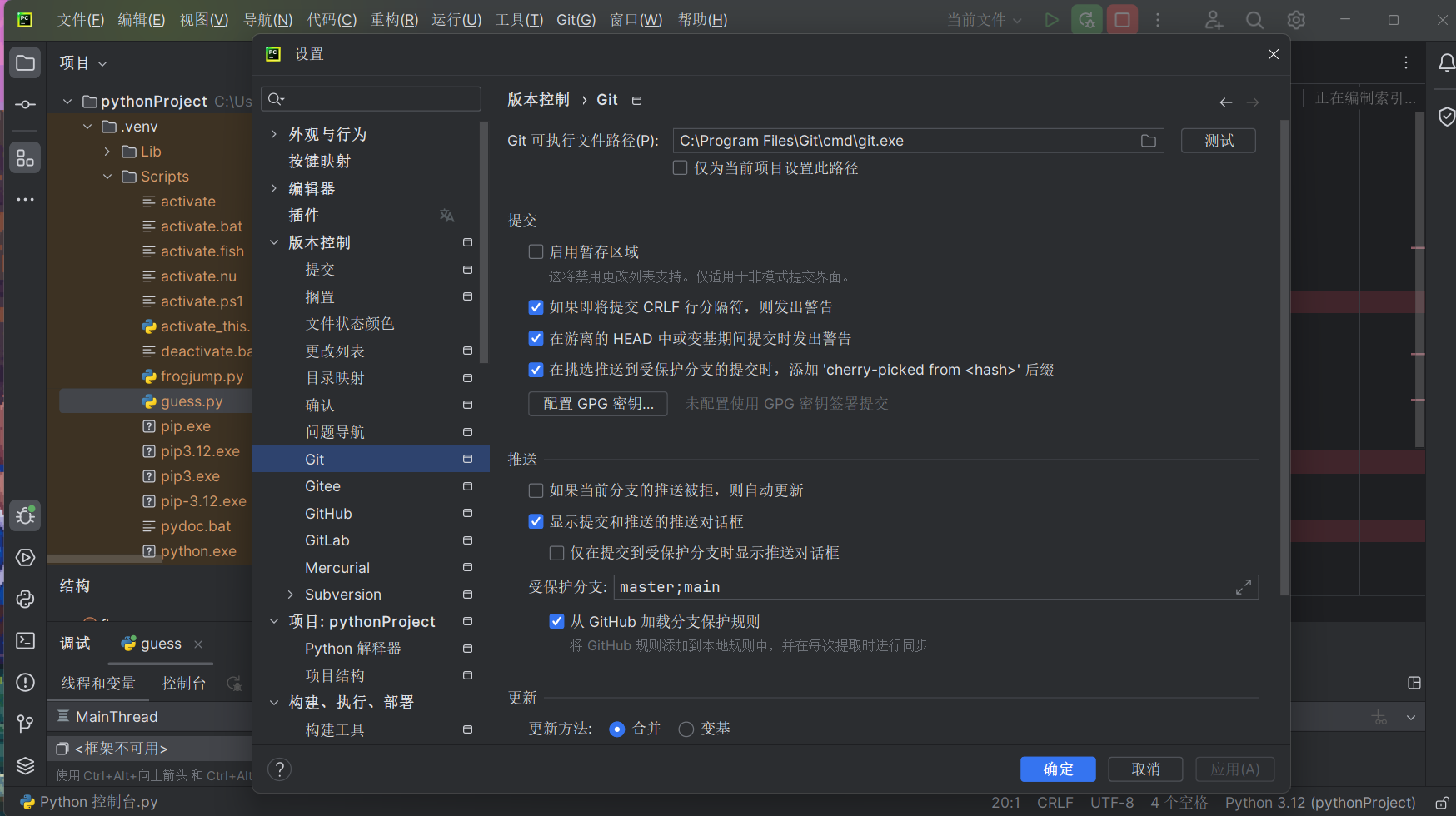This screenshot has width=1456, height=816.
Task: Open the Notifications bell icon
Action: (1447, 63)
